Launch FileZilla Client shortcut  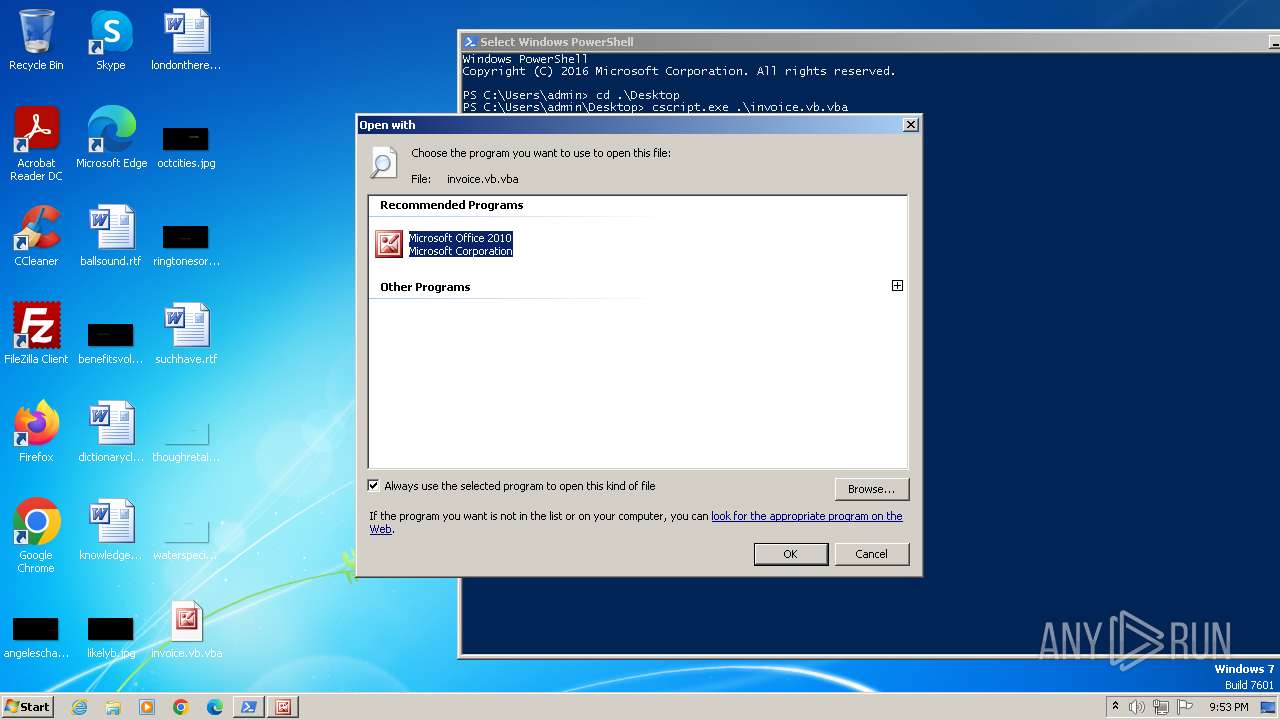[x=36, y=334]
